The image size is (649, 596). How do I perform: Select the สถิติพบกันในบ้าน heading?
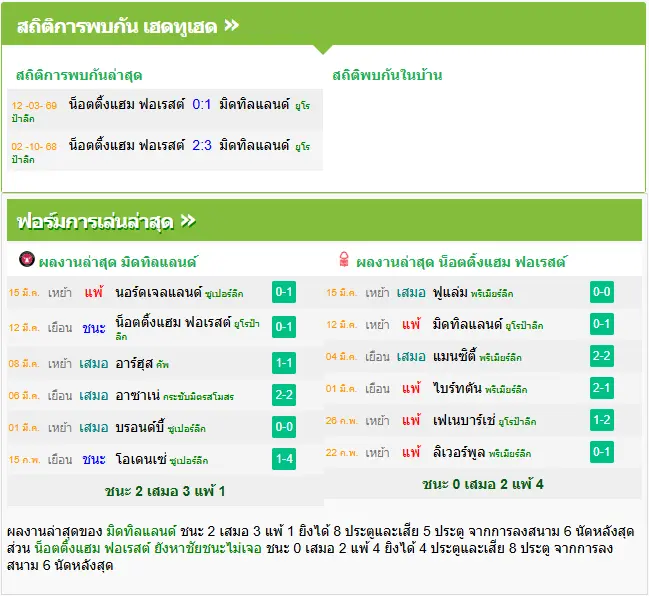[x=387, y=75]
